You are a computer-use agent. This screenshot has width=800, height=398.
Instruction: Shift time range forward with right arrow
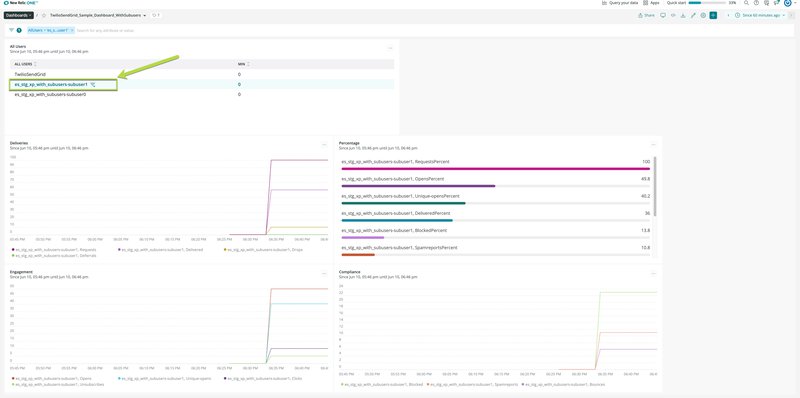click(x=791, y=15)
